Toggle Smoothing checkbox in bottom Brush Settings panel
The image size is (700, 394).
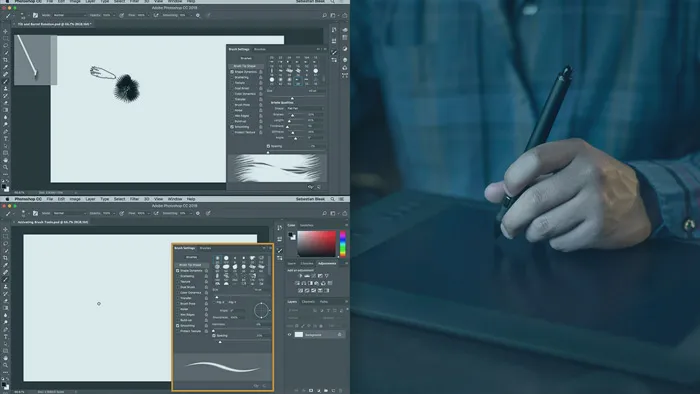tap(178, 326)
